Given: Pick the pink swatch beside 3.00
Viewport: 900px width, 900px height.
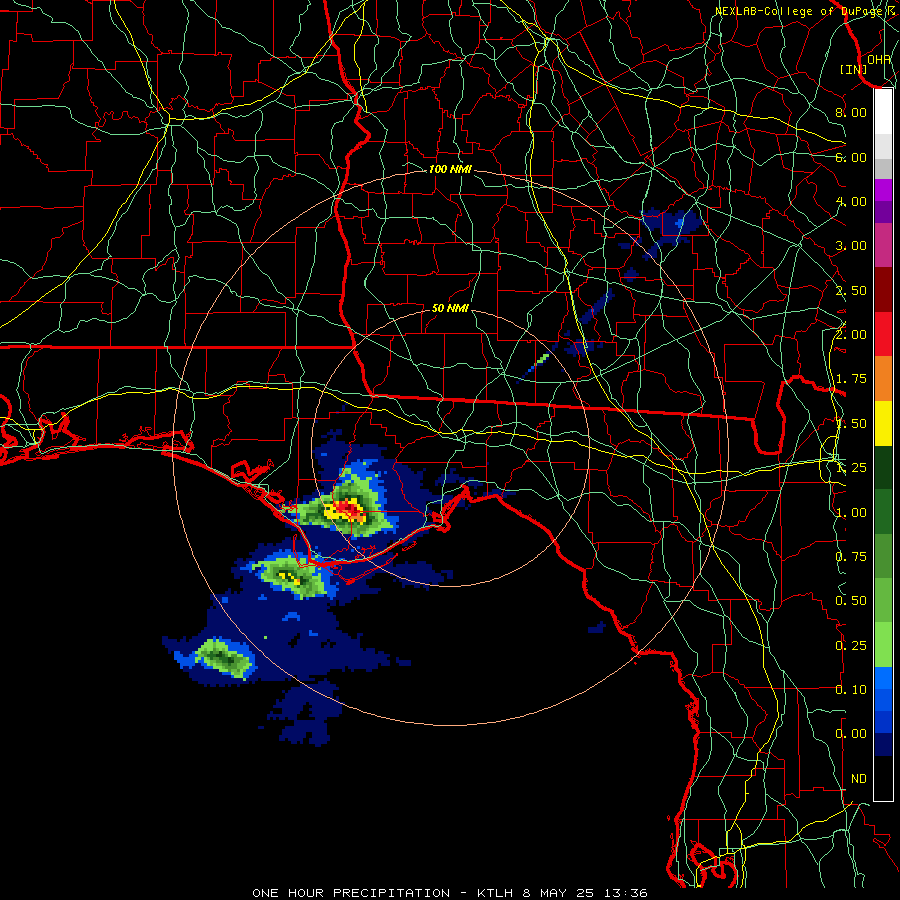Looking at the screenshot, I should tap(883, 246).
